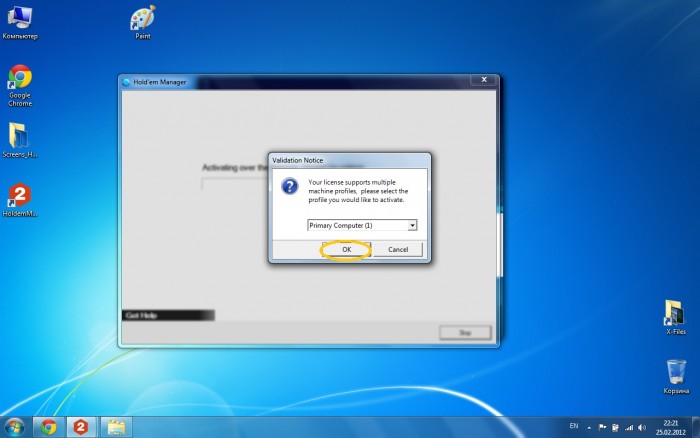
Task: Confirm the Validation Notice with OK
Action: tap(346, 250)
